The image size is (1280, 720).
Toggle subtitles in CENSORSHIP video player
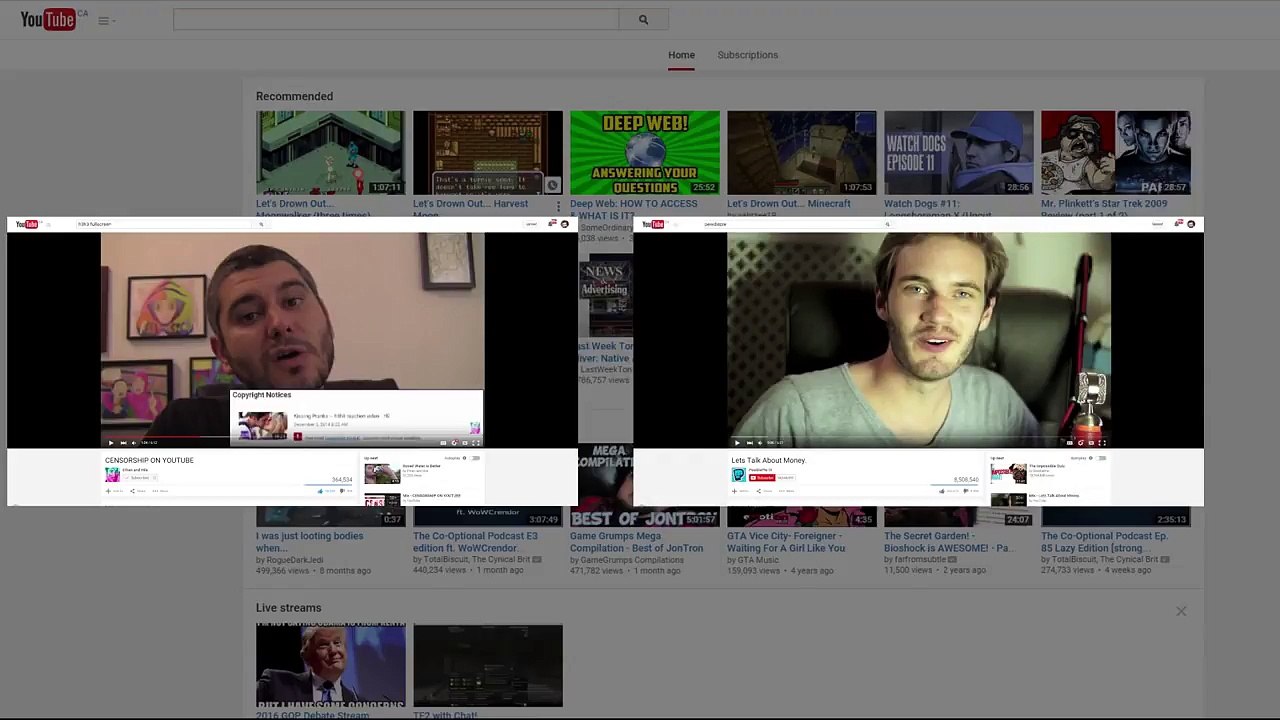pyautogui.click(x=443, y=443)
